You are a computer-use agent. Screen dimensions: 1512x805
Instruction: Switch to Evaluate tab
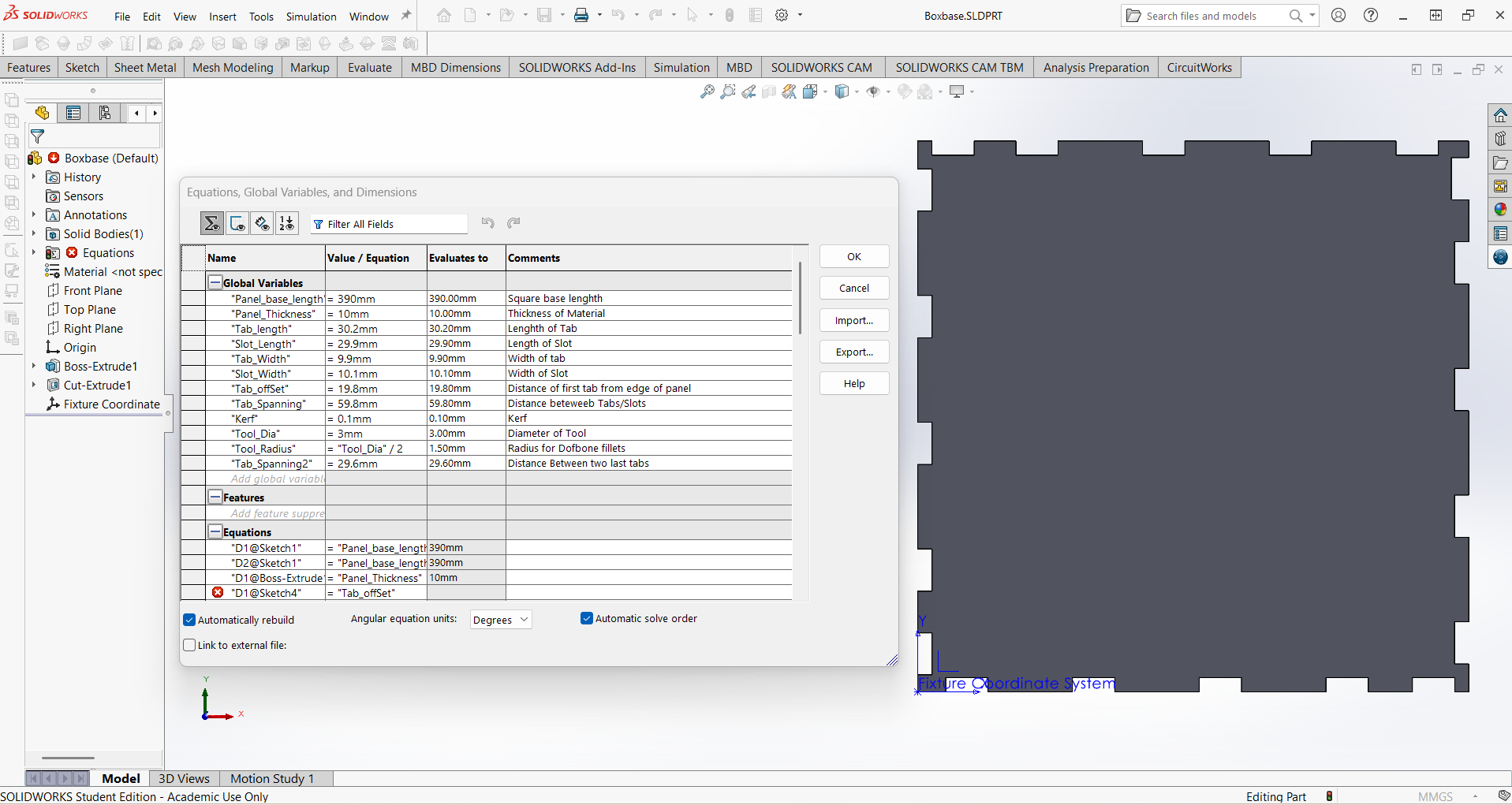(370, 67)
